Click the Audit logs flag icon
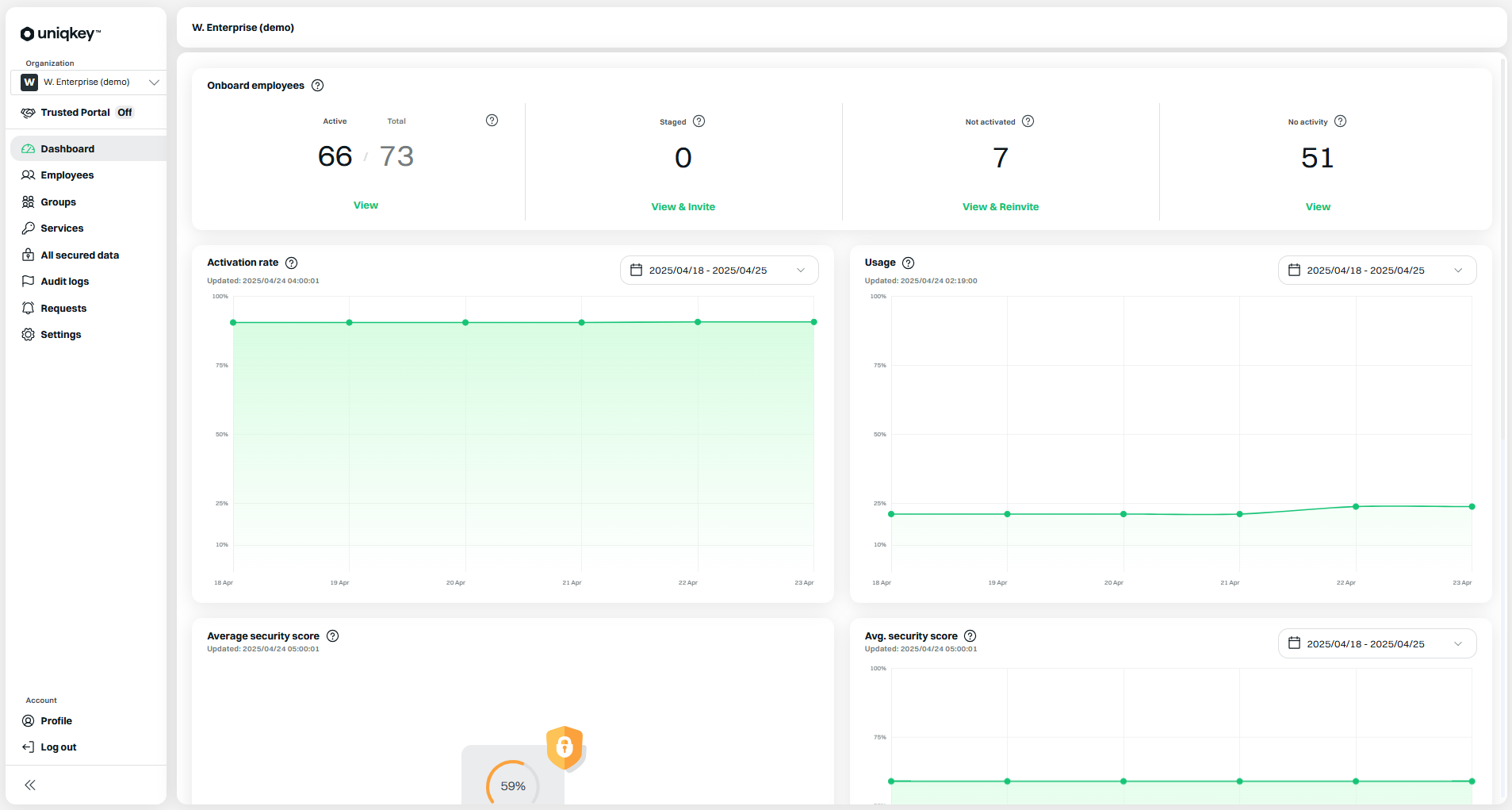Image resolution: width=1512 pixels, height=810 pixels. (x=29, y=282)
